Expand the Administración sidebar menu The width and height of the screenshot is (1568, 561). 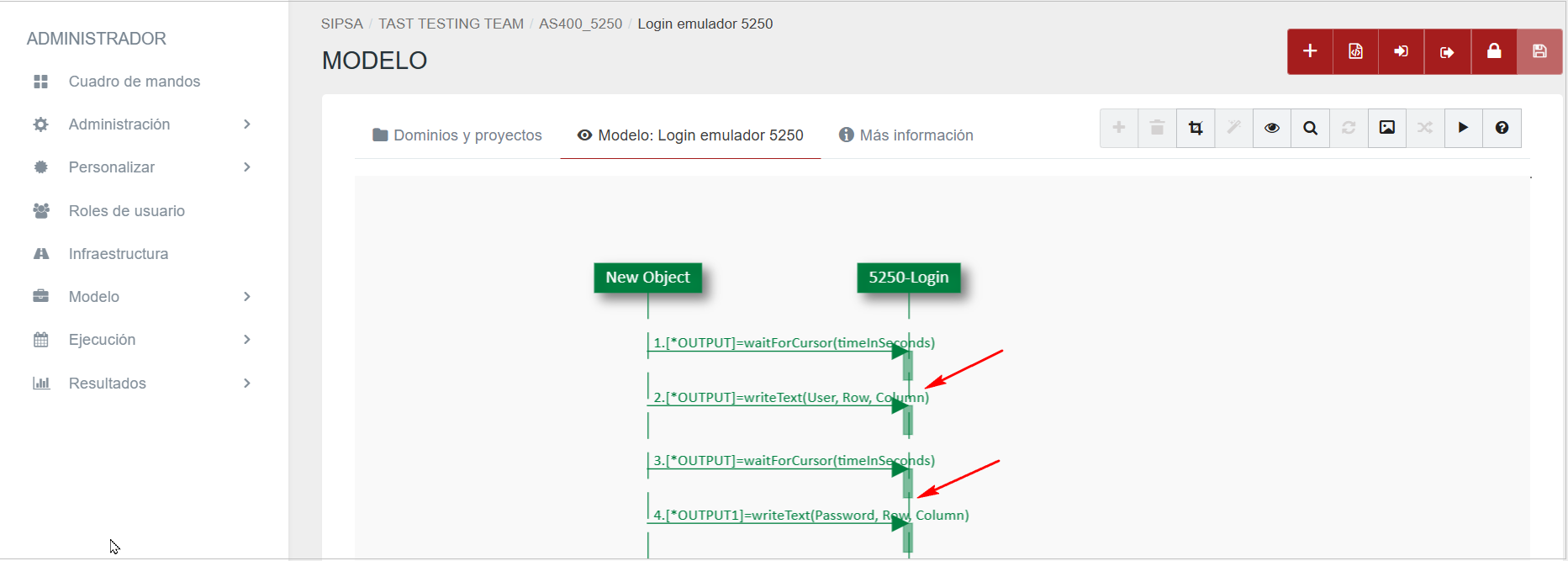pyautogui.click(x=141, y=124)
